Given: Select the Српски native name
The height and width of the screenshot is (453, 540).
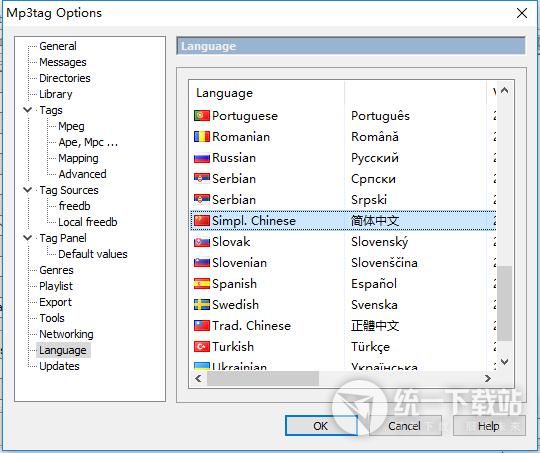Looking at the screenshot, I should [x=373, y=179].
